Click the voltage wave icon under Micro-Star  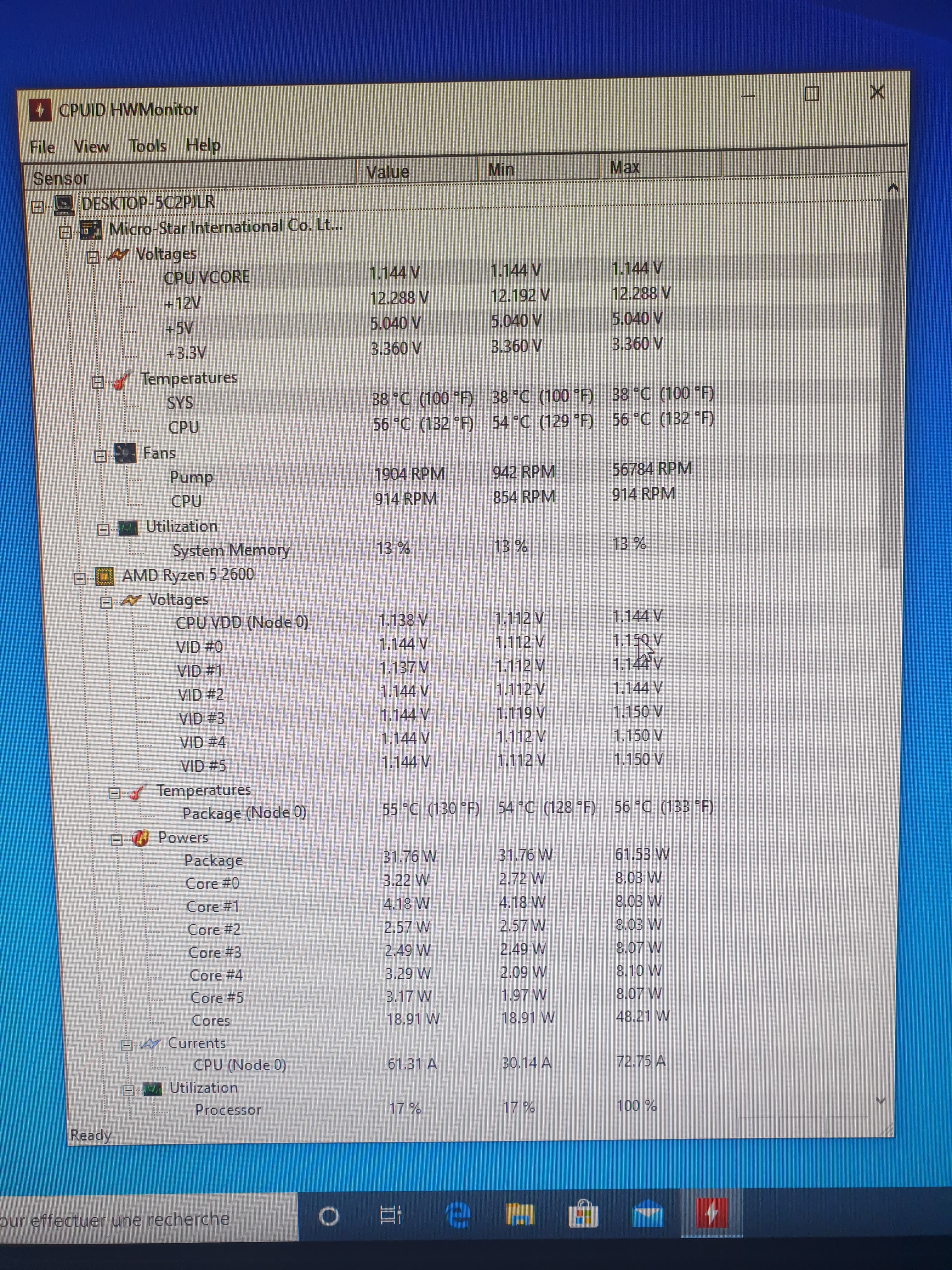point(118,254)
